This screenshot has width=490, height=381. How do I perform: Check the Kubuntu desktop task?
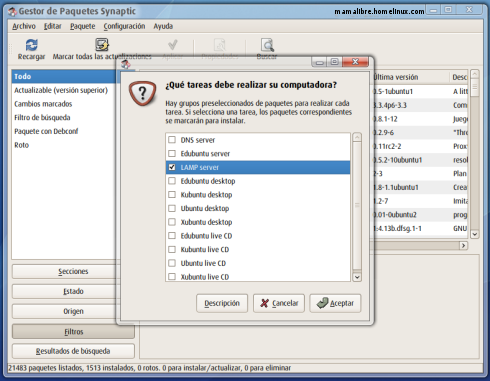coord(172,194)
